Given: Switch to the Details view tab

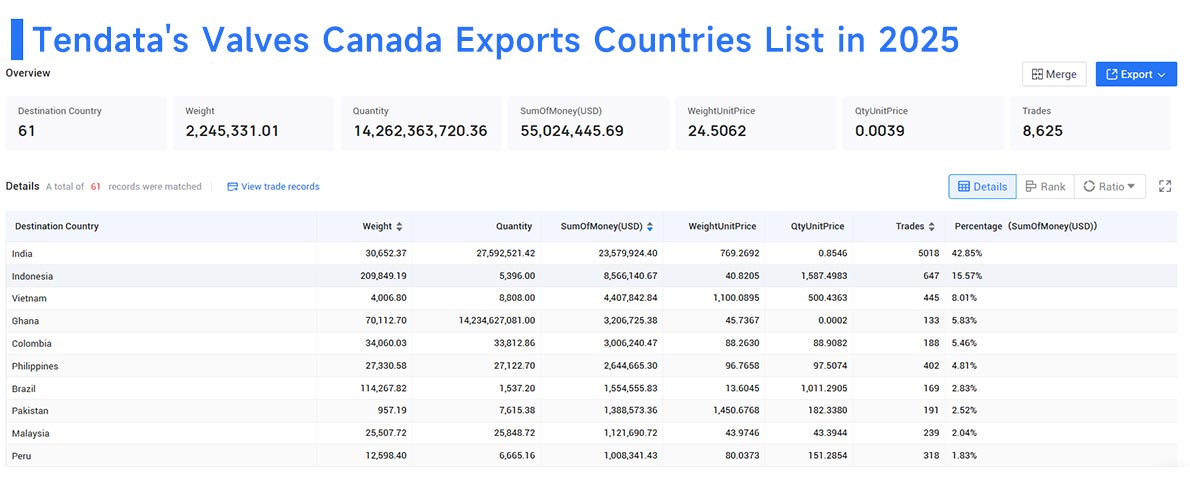Looking at the screenshot, I should 982,187.
